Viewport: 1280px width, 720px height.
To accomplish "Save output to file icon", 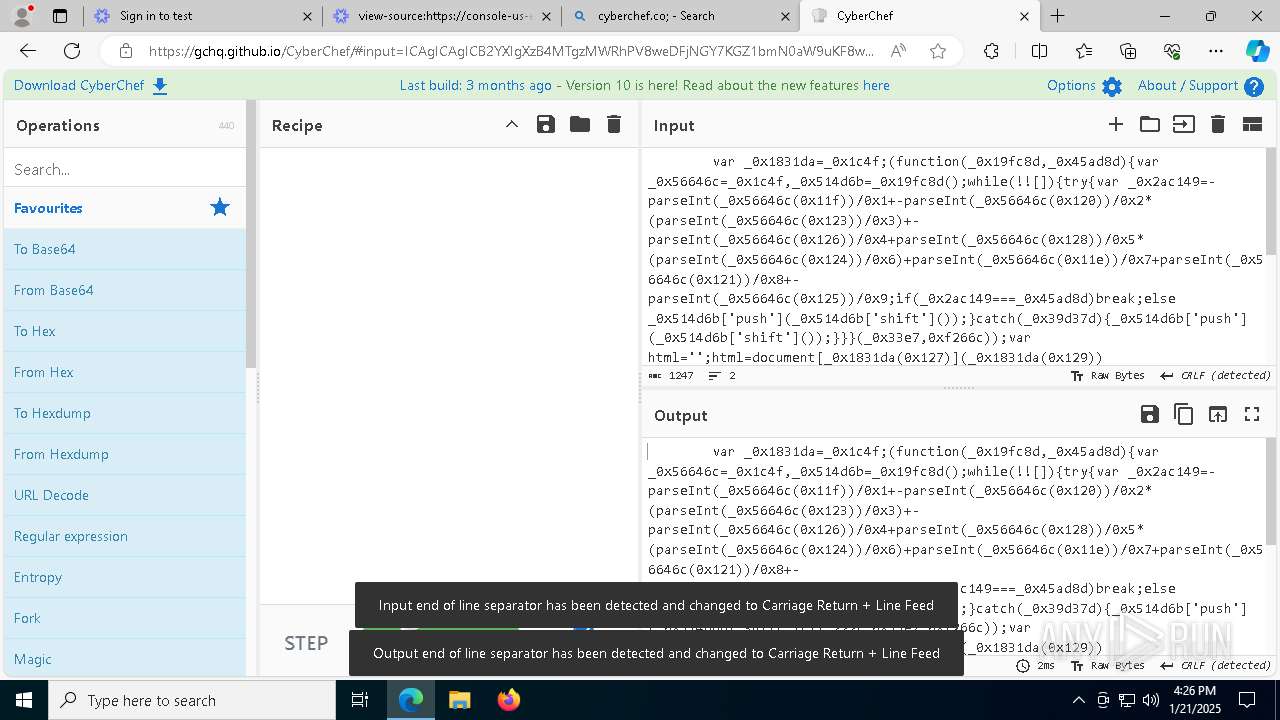I will (1150, 414).
